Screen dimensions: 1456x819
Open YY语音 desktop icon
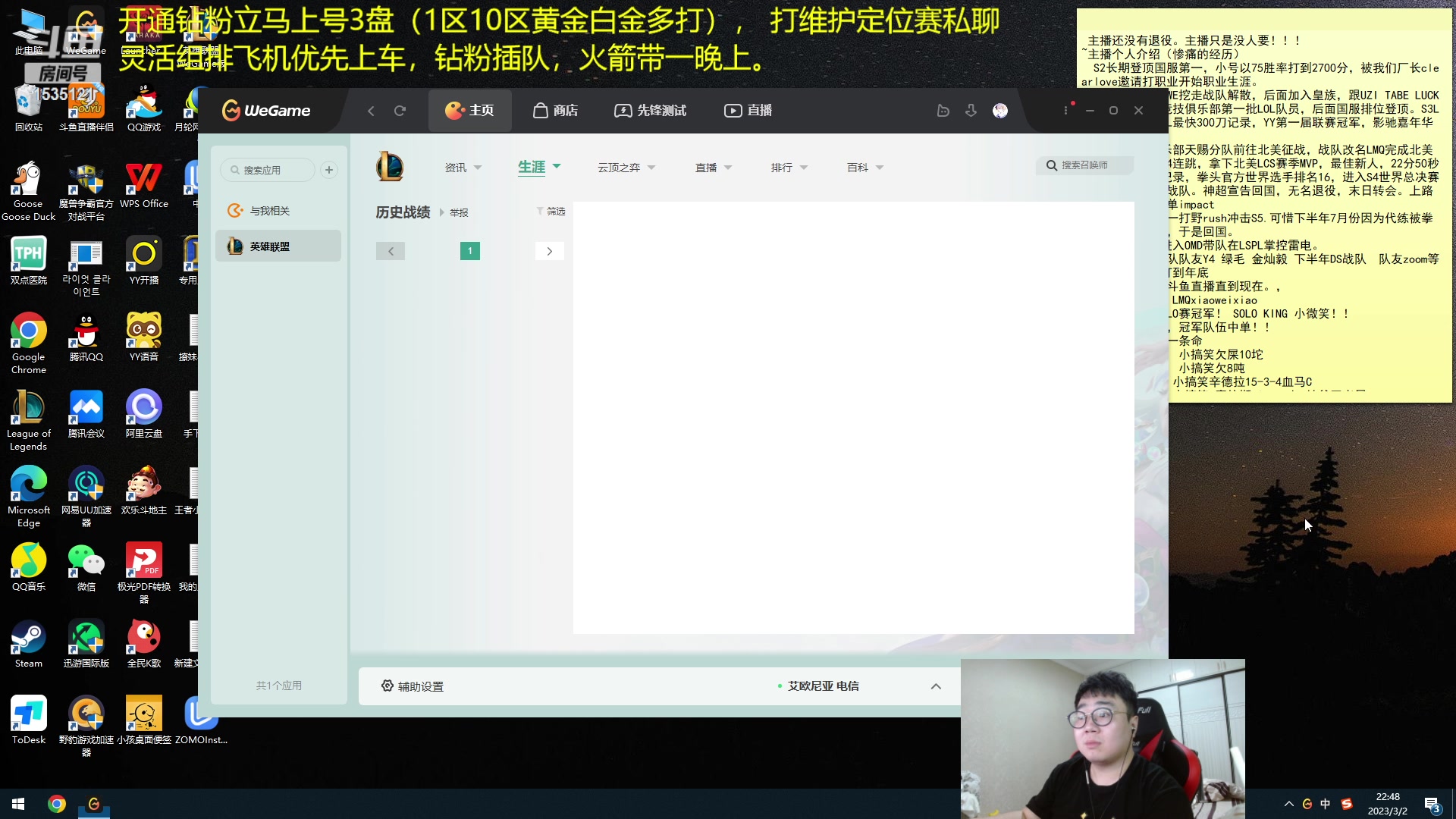coord(144,337)
